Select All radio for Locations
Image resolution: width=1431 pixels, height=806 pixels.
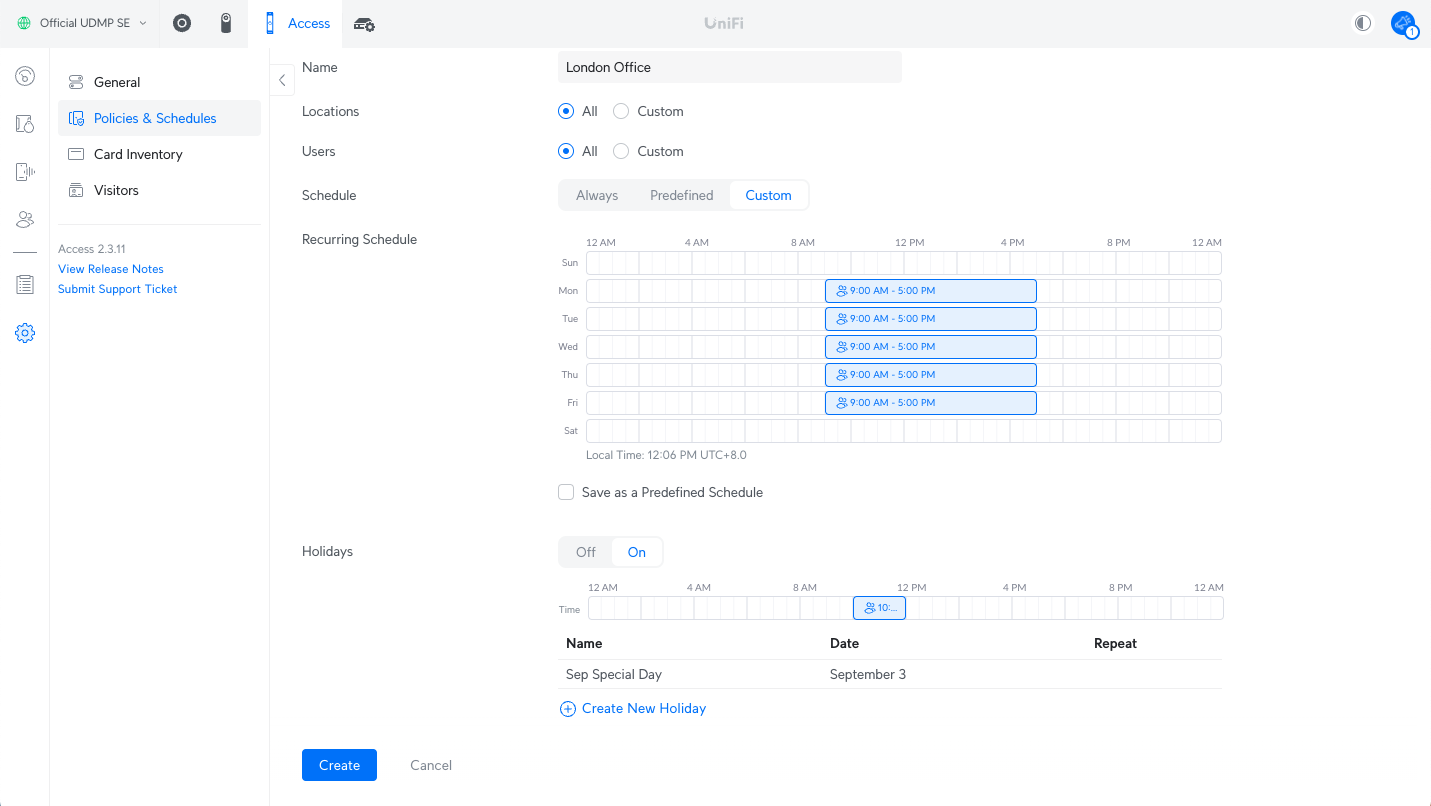point(566,111)
